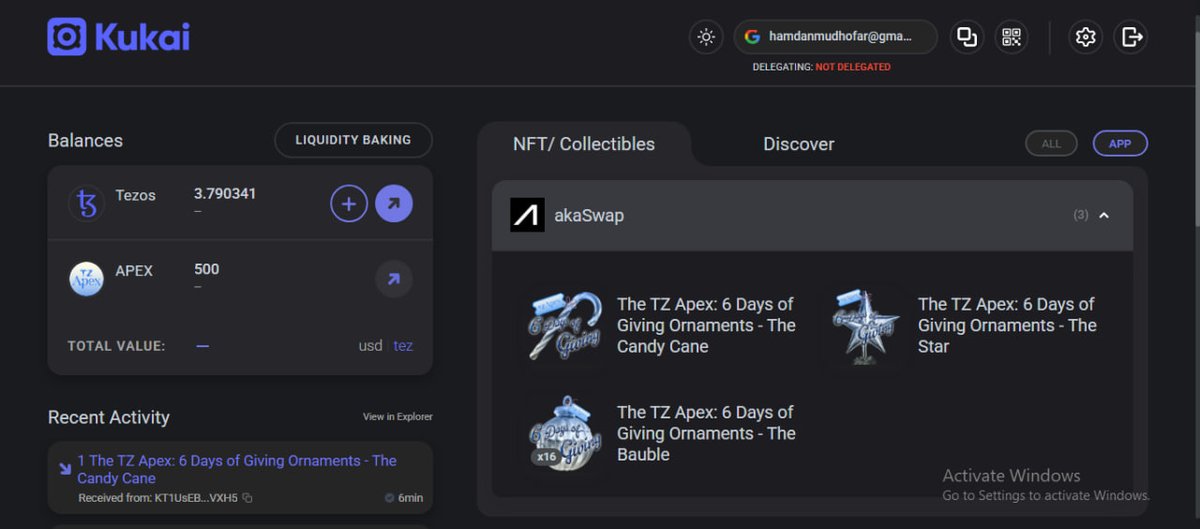Viewport: 1200px width, 529px height.
Task: Open The Bauble ornament thumbnail
Action: (566, 433)
